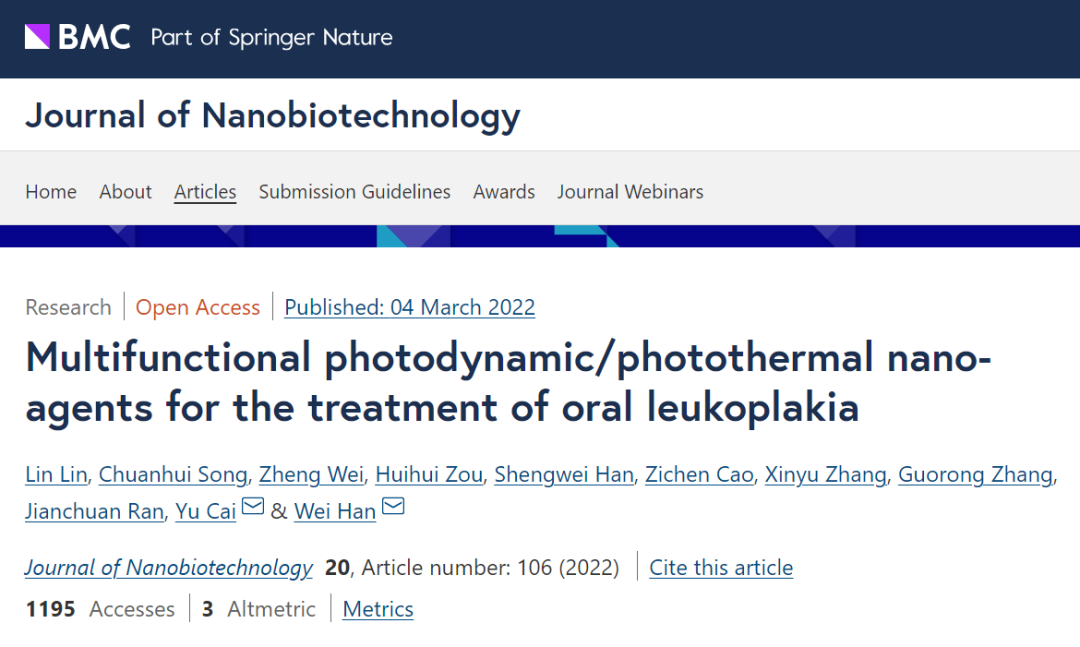Open the About navigation item
This screenshot has height=647, width=1080.
click(x=125, y=192)
